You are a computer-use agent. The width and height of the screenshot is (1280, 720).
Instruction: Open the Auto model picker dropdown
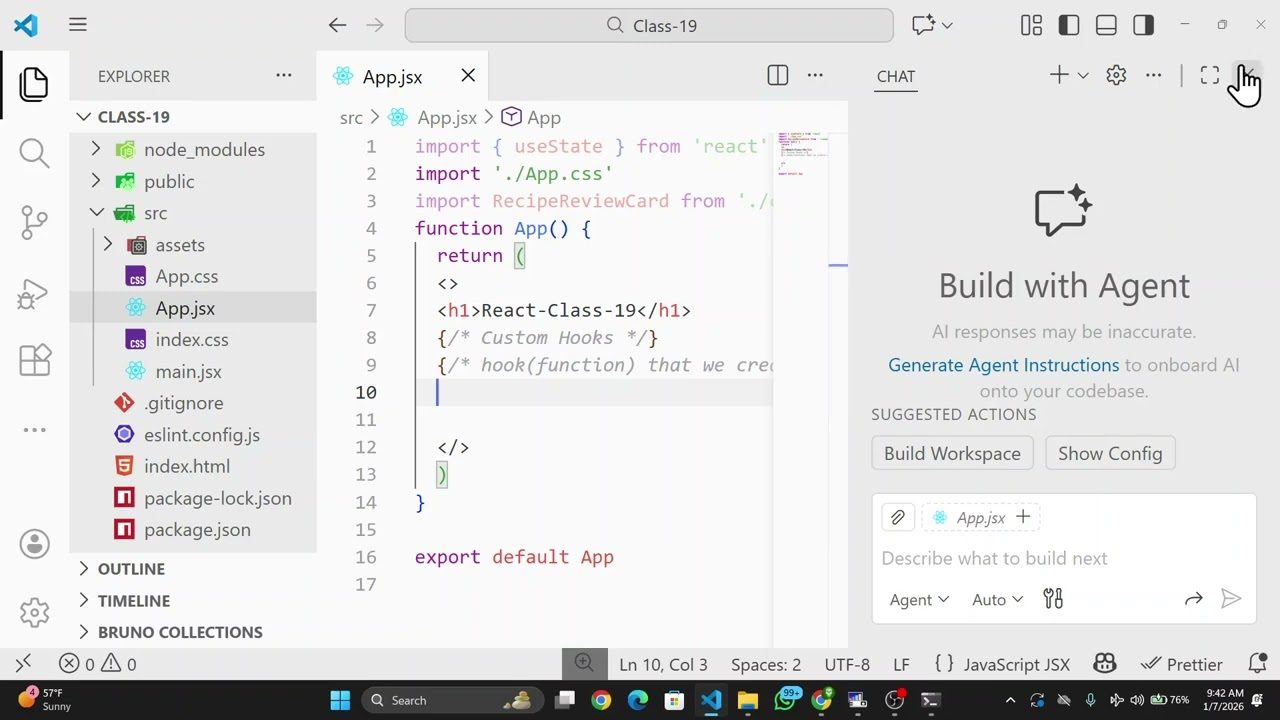tap(997, 599)
